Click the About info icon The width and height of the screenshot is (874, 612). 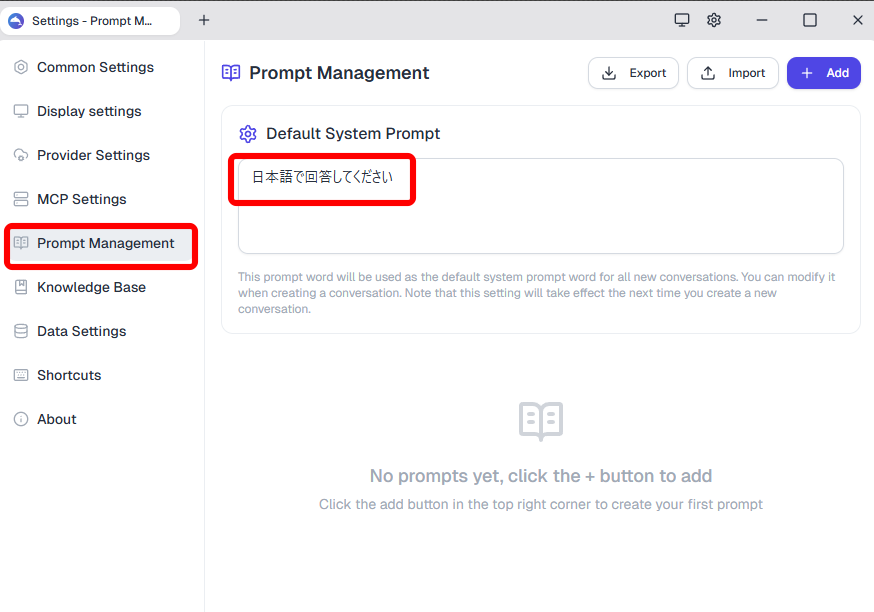click(x=21, y=419)
